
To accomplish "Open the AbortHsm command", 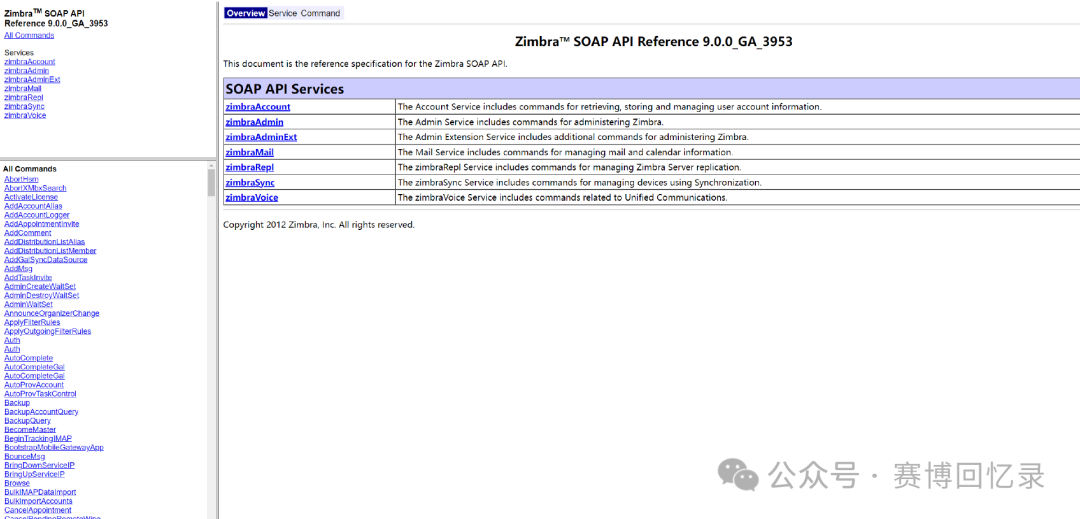I will [x=21, y=179].
